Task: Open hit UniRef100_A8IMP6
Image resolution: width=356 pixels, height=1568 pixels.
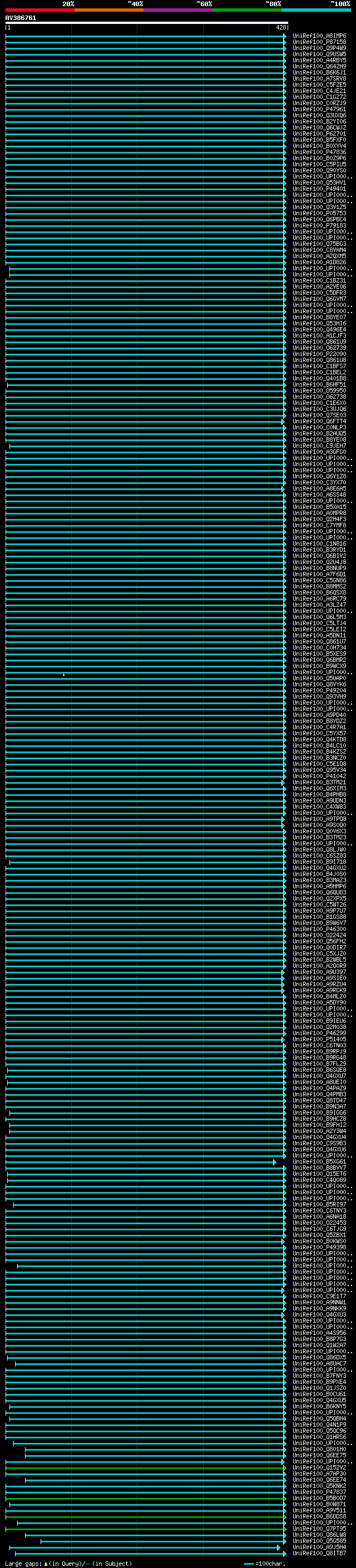Action: coord(319,36)
